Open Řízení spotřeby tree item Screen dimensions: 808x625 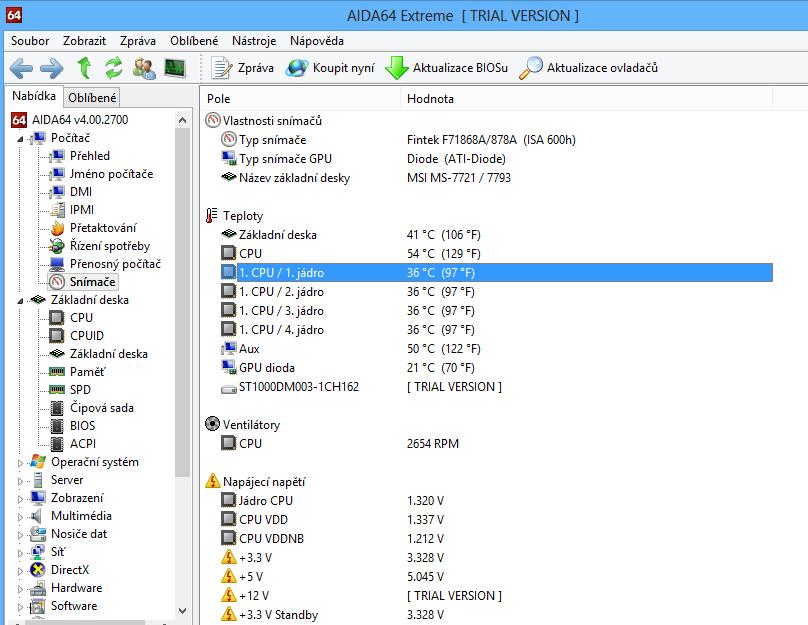tap(99, 246)
